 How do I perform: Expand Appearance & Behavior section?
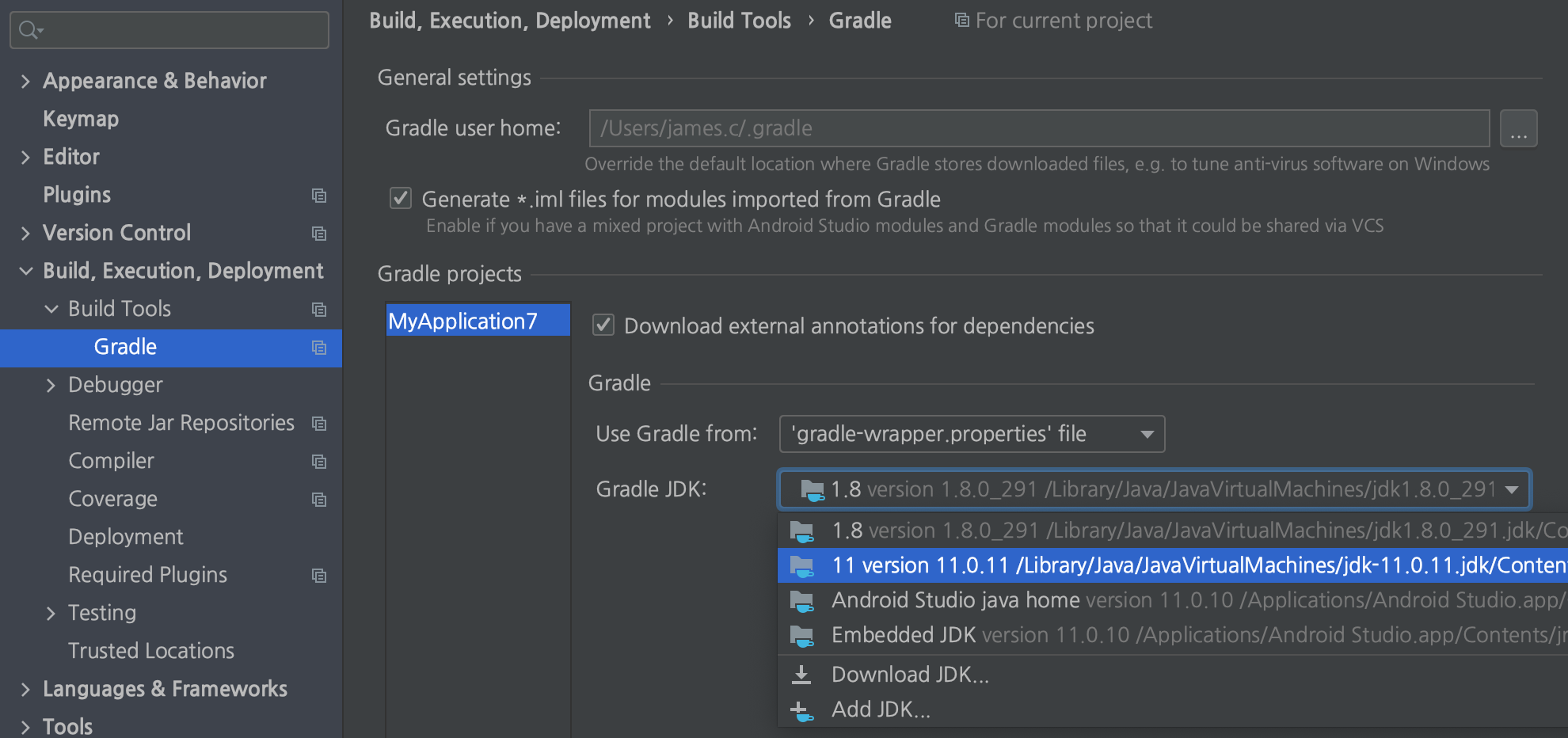pos(25,81)
